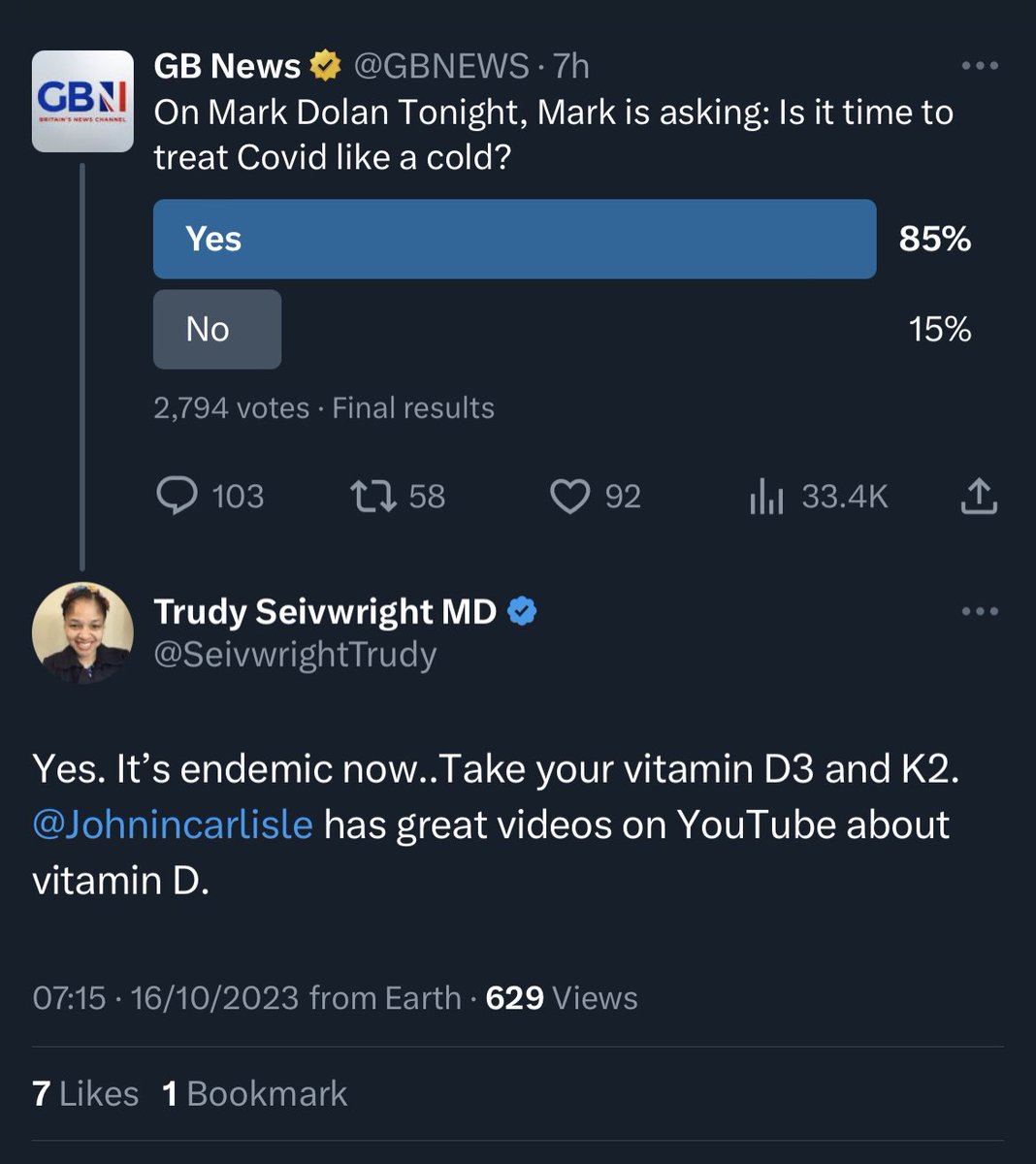Open the @GBNEWS handle

tap(441, 66)
